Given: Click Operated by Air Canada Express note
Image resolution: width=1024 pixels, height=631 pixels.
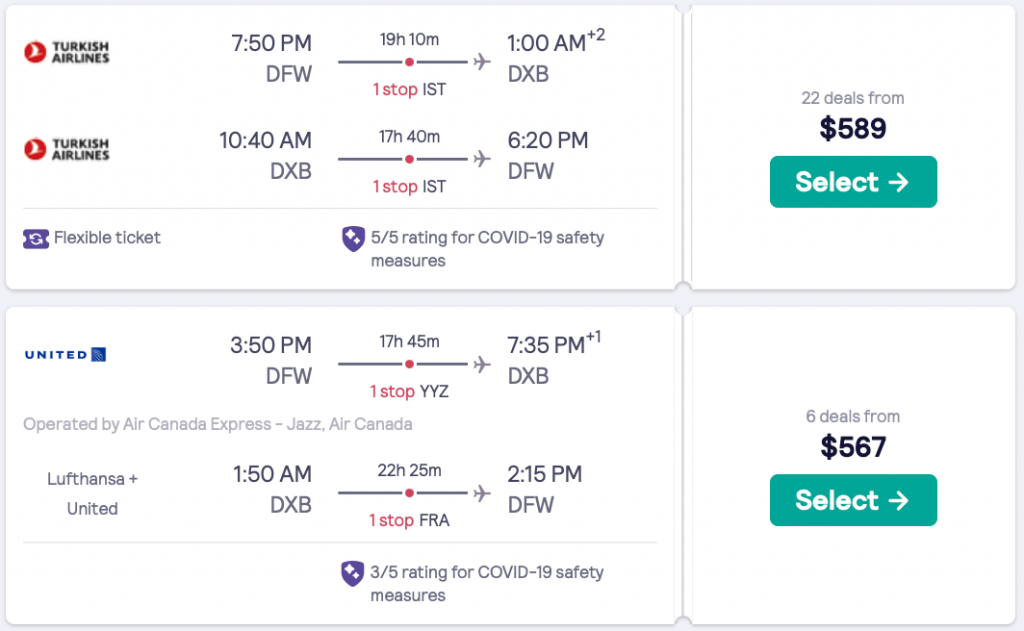Looking at the screenshot, I should [217, 424].
